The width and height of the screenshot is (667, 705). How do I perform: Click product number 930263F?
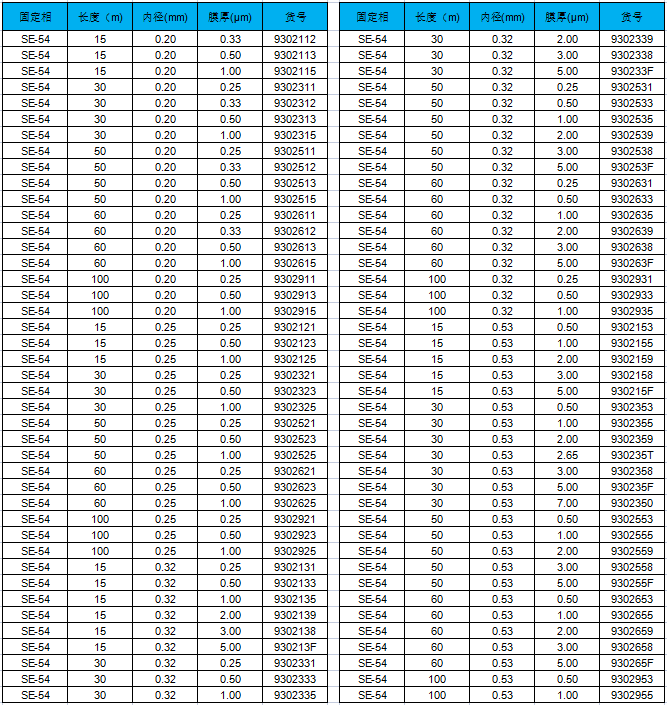pyautogui.click(x=631, y=263)
